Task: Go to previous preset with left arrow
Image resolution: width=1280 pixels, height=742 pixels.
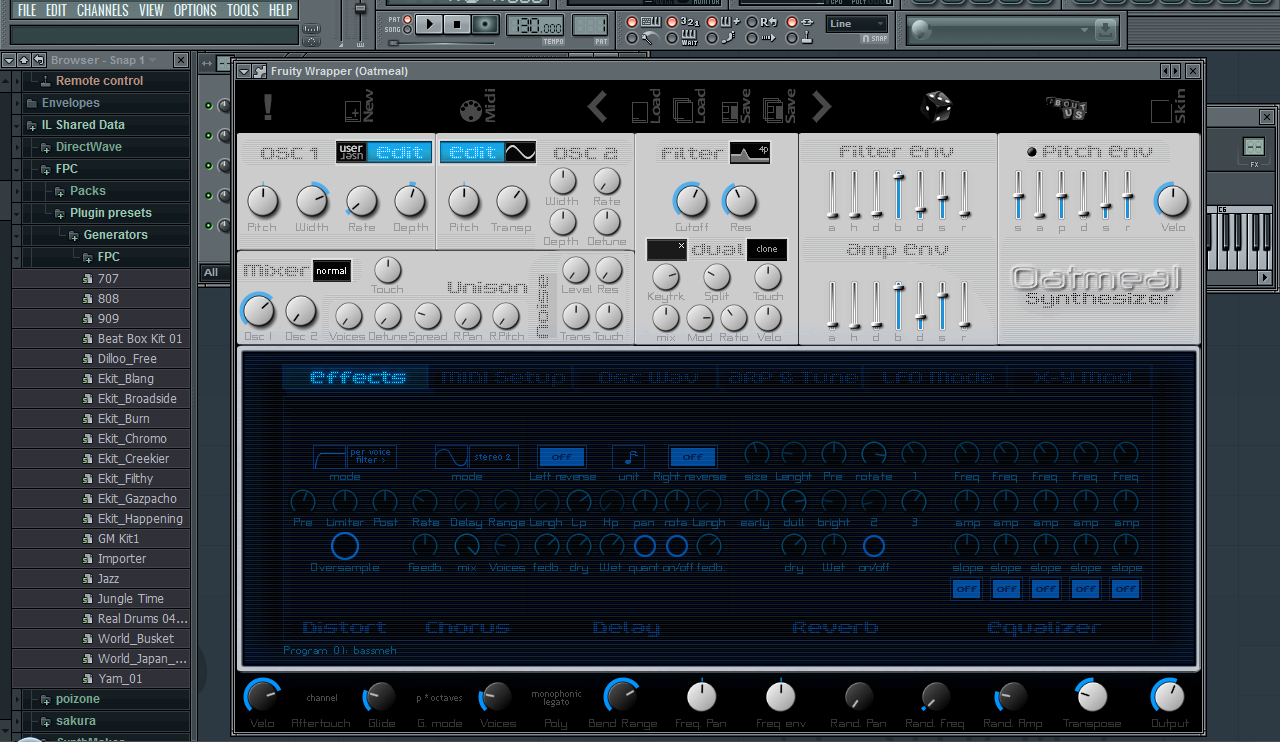Action: pyautogui.click(x=597, y=106)
